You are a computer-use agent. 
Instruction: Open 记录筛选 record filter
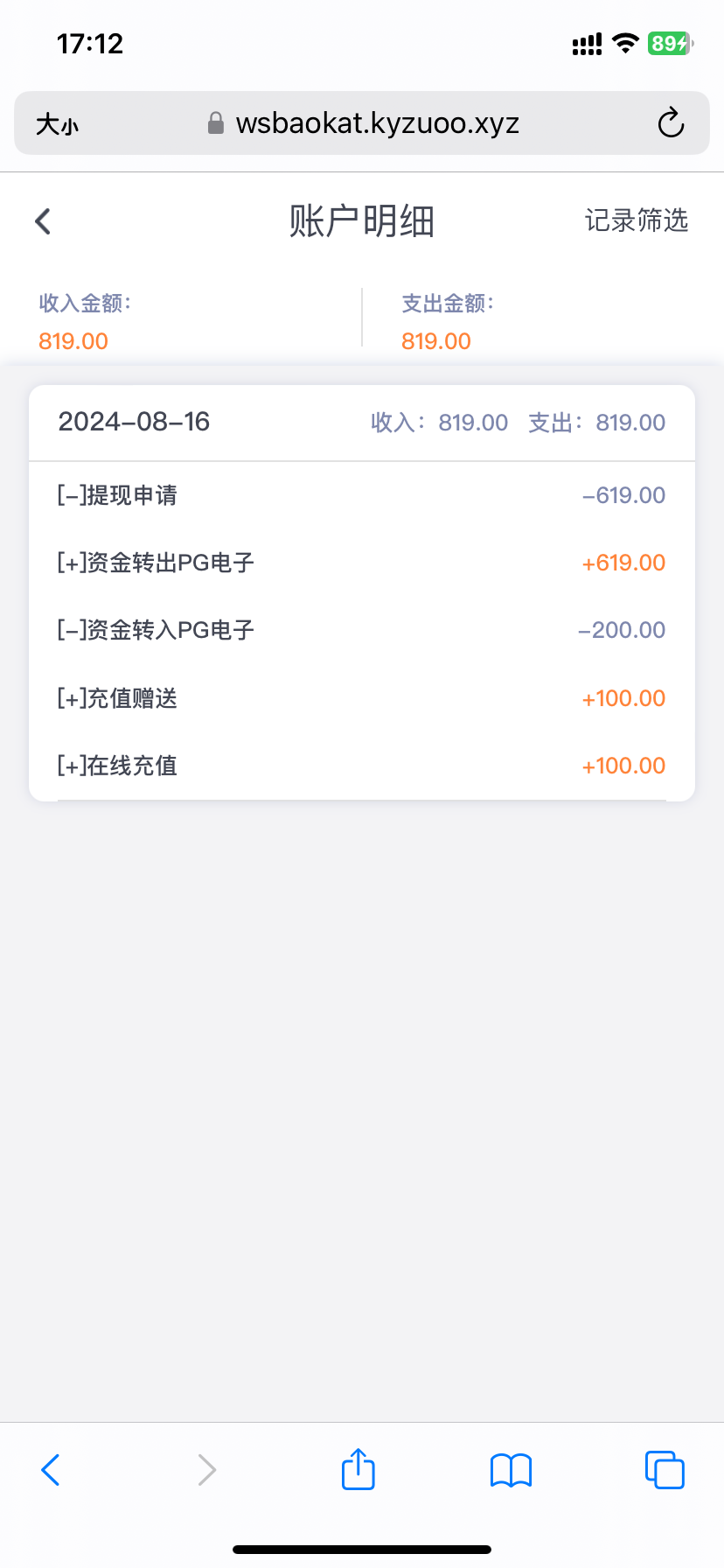tap(637, 220)
